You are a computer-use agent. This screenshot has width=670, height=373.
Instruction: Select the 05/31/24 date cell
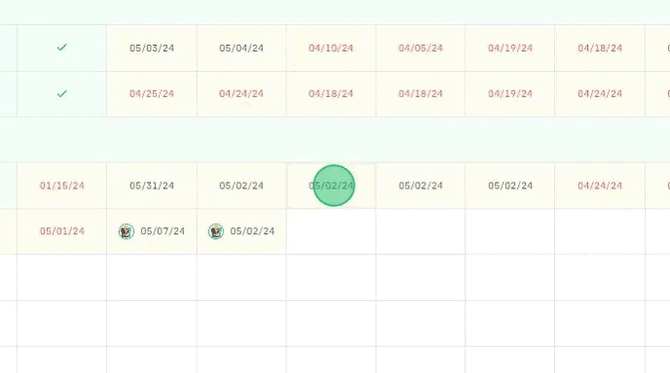pos(152,185)
